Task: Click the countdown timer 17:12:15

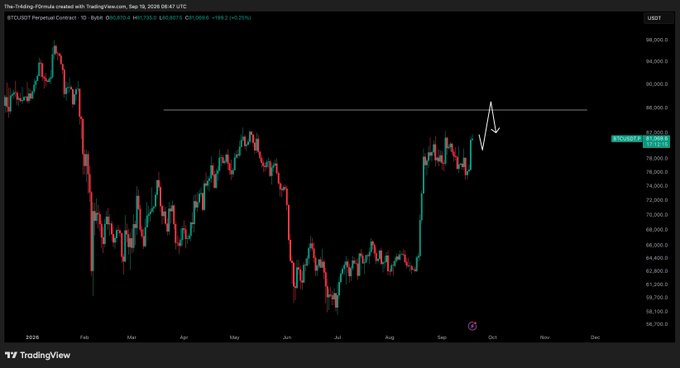Action: click(657, 144)
